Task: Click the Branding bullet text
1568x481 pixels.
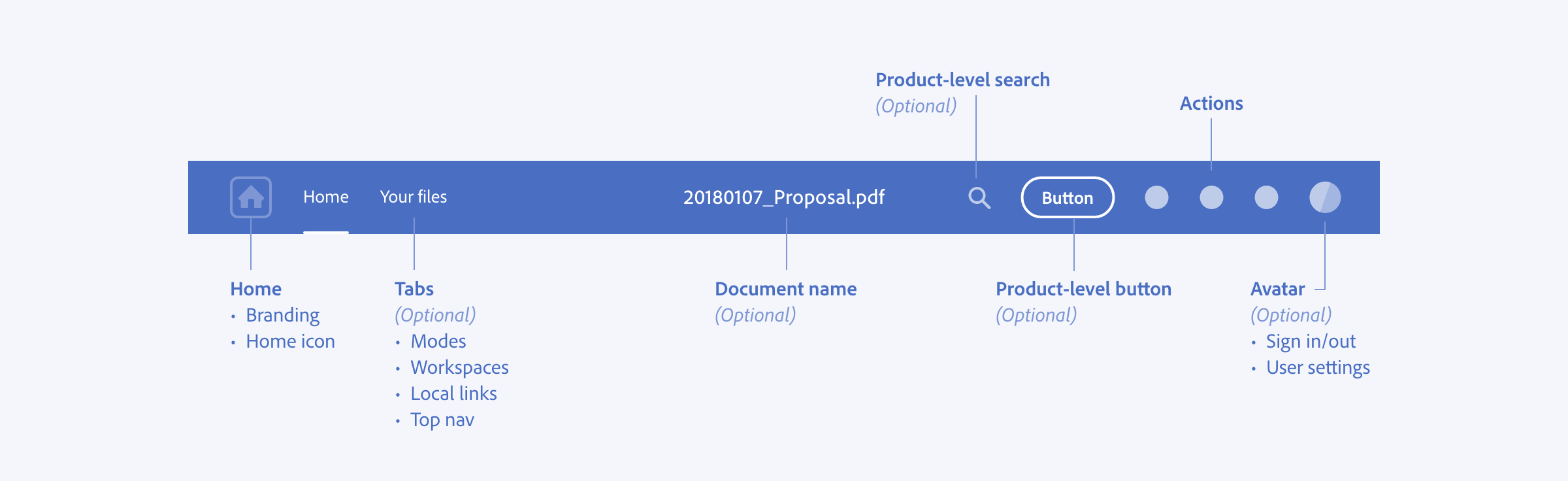Action: (x=282, y=315)
